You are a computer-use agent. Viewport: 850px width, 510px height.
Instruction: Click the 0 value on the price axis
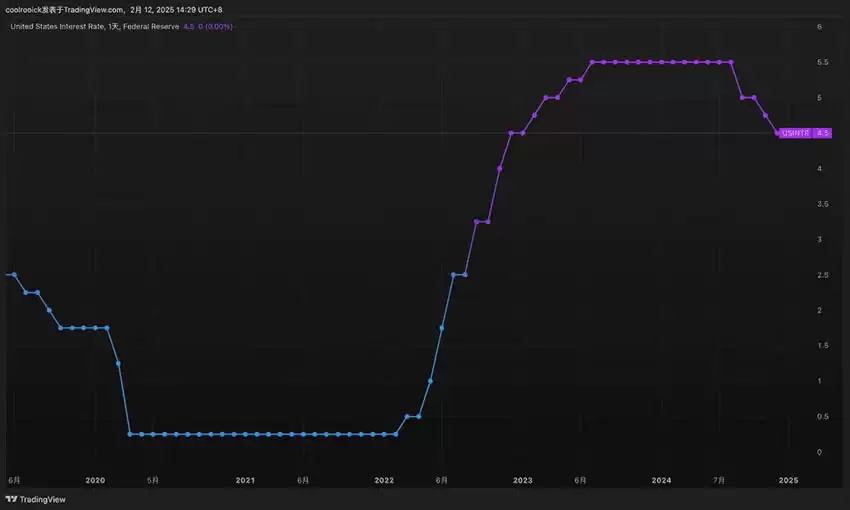(820, 452)
